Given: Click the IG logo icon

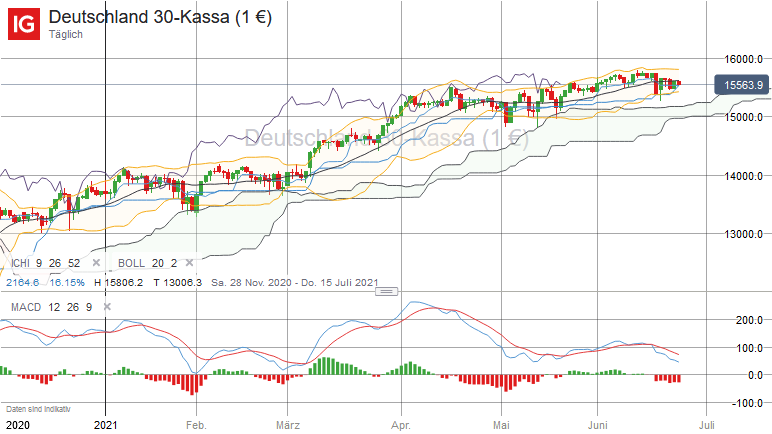Looking at the screenshot, I should (24, 24).
